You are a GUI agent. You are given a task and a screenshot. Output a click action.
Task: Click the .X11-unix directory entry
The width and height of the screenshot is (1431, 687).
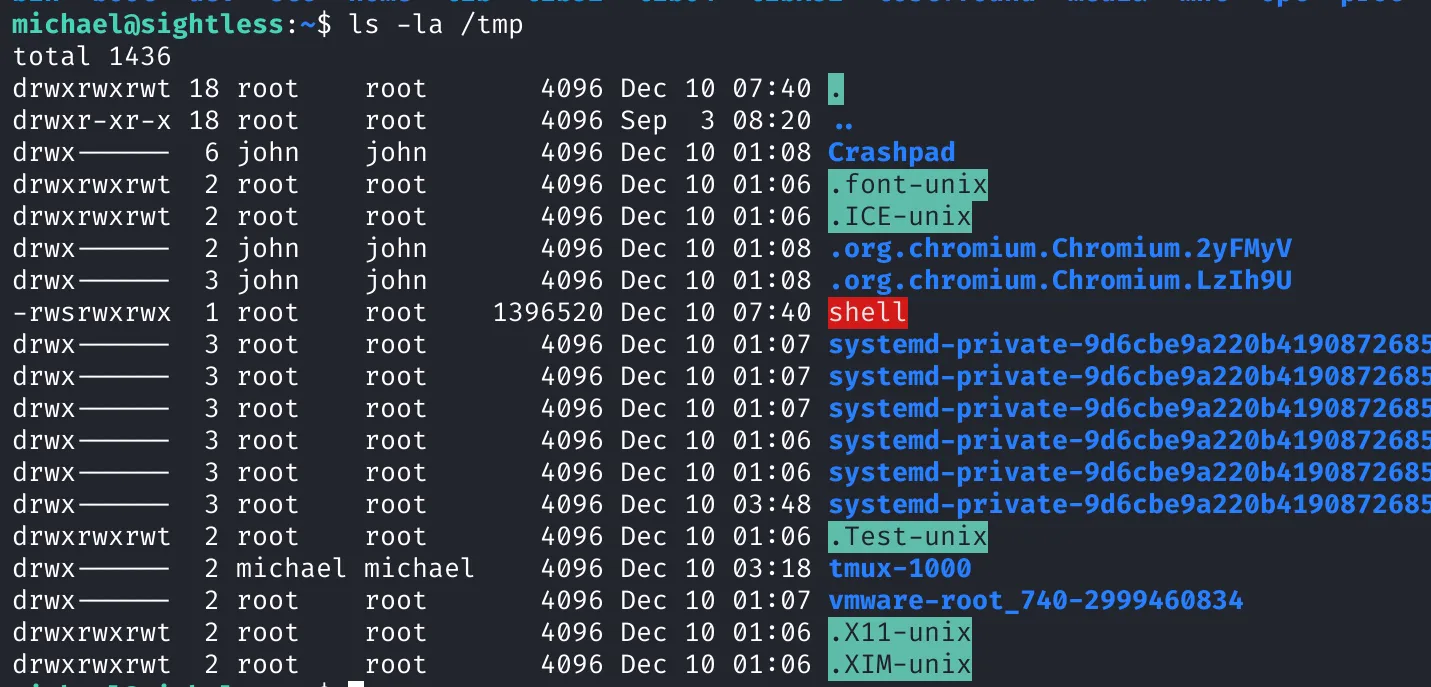click(x=900, y=632)
